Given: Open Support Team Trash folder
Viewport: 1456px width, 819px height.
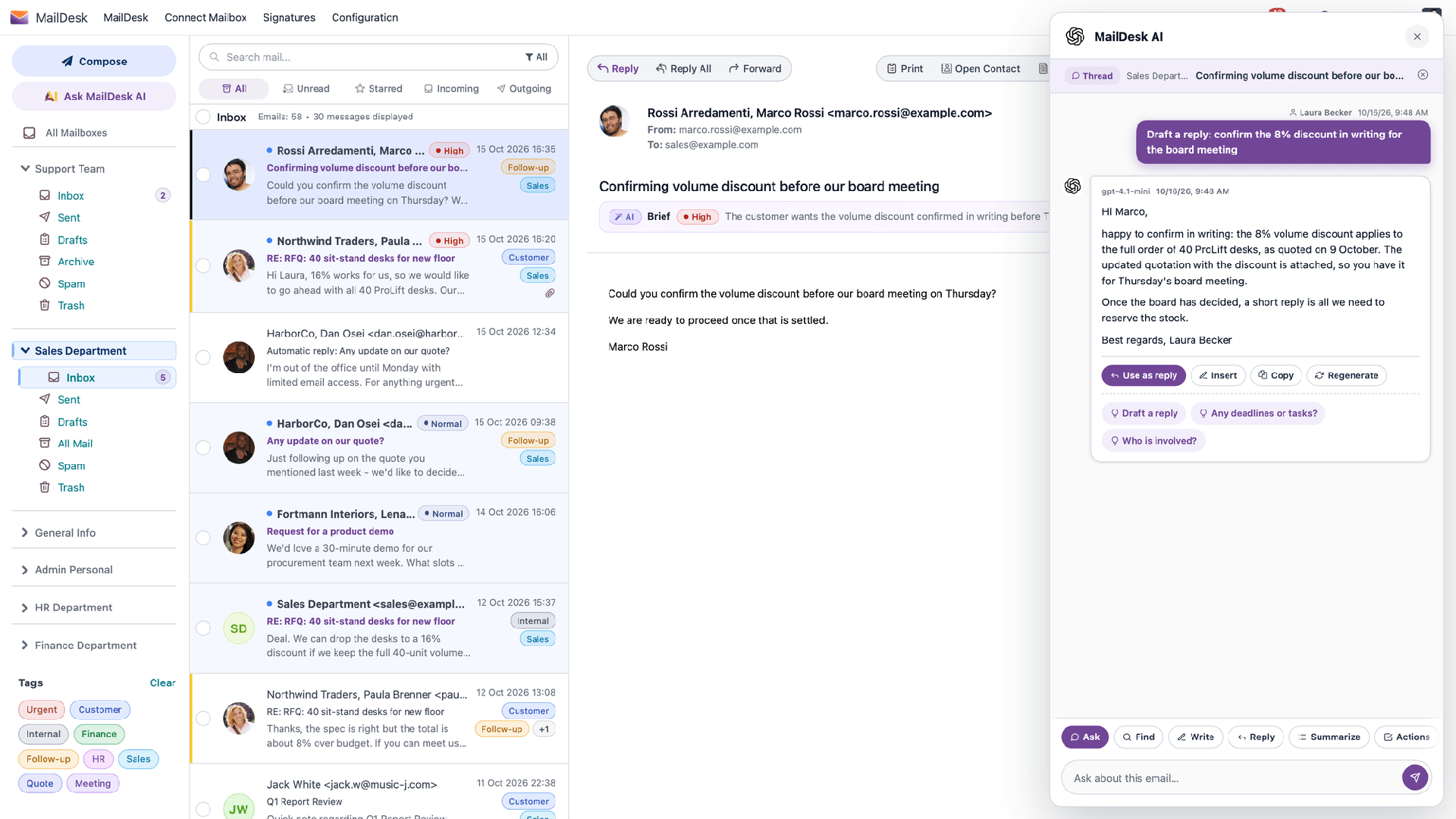Looking at the screenshot, I should pyautogui.click(x=71, y=306).
